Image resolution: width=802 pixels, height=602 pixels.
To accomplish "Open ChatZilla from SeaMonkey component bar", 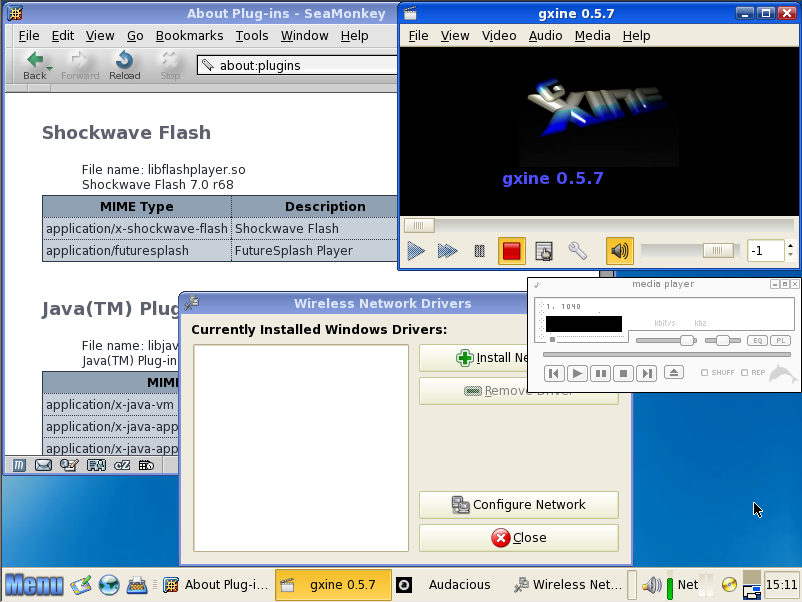I will click(122, 465).
